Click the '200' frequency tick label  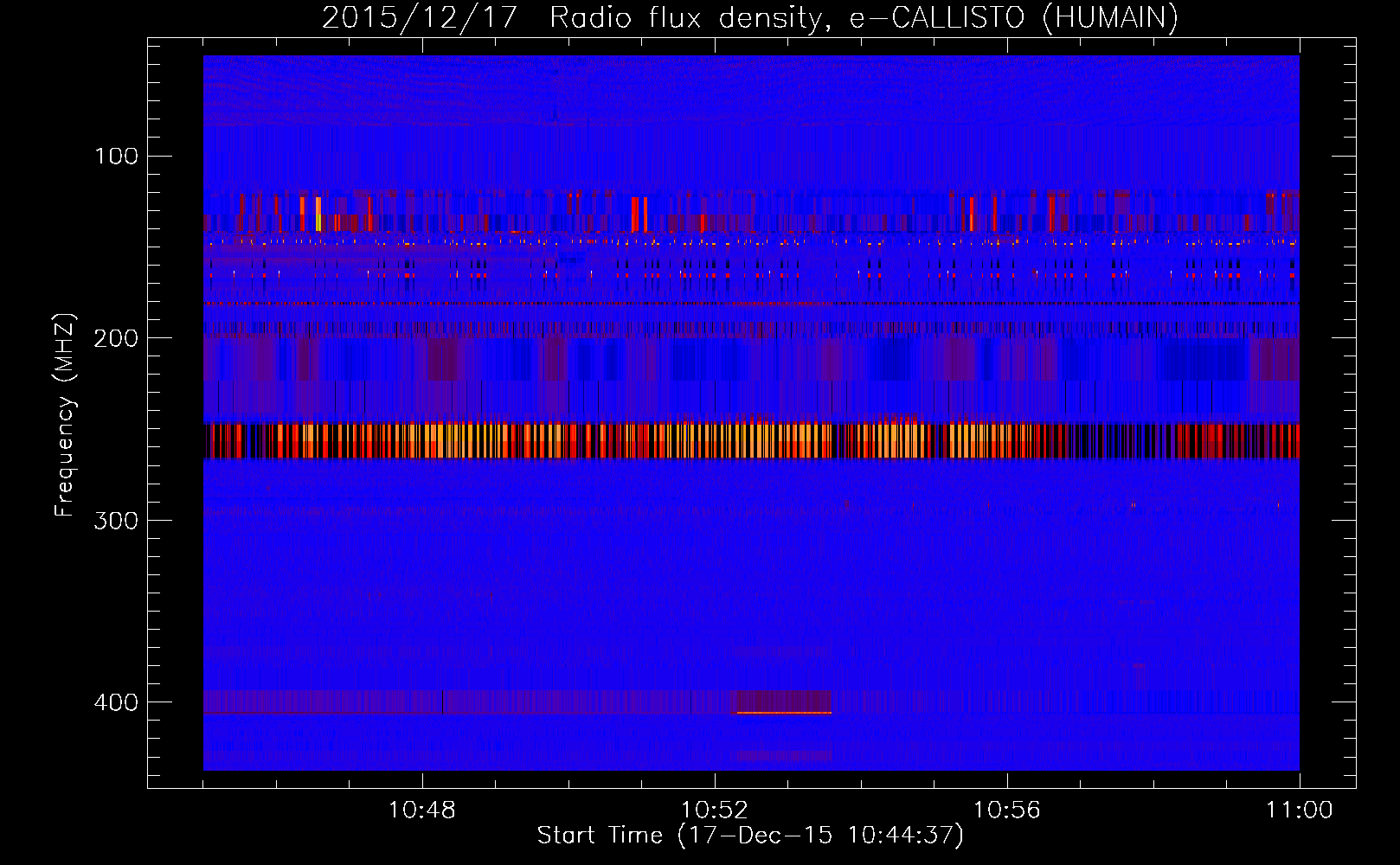tap(116, 338)
